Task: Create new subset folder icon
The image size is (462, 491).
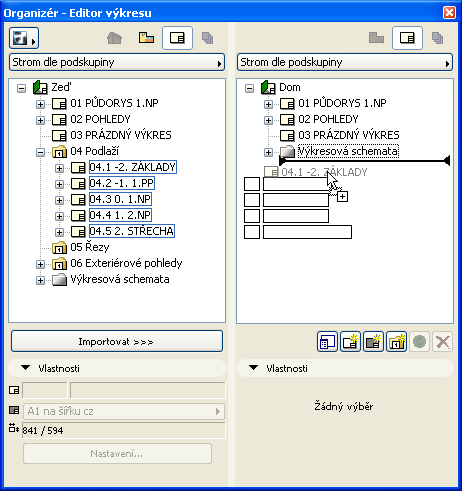Action: [x=396, y=342]
